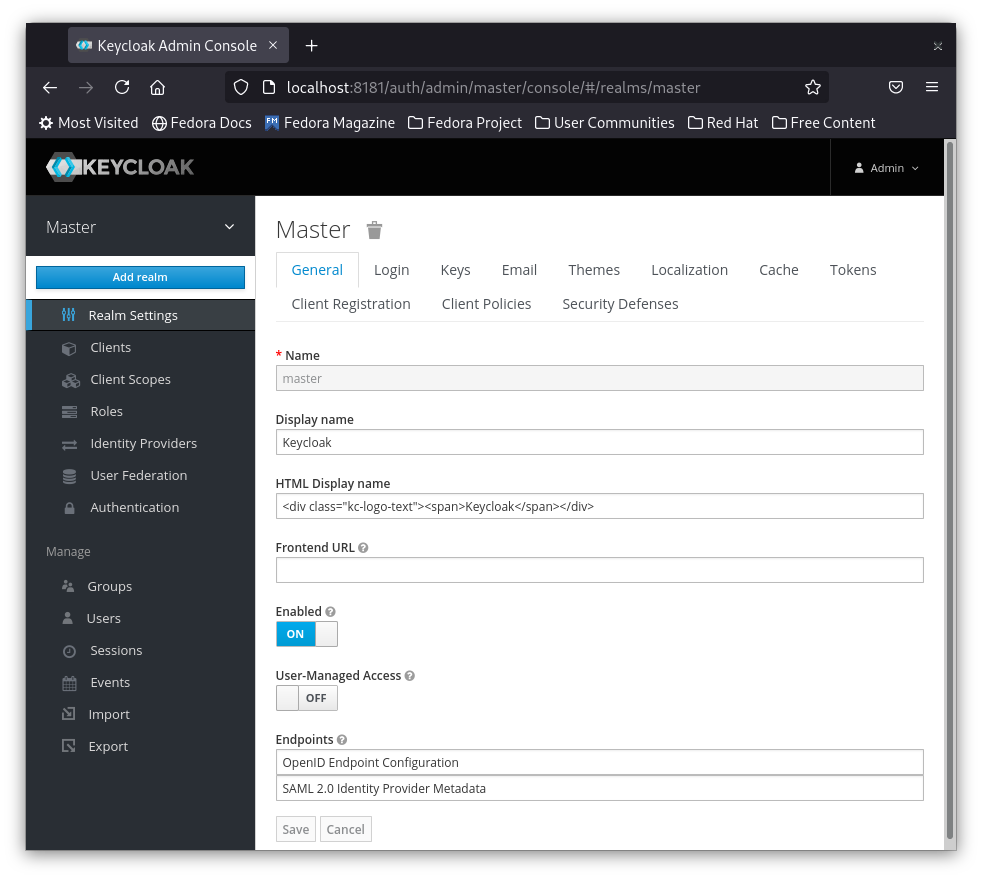Open the browser home page button
The image size is (982, 879).
(x=157, y=87)
